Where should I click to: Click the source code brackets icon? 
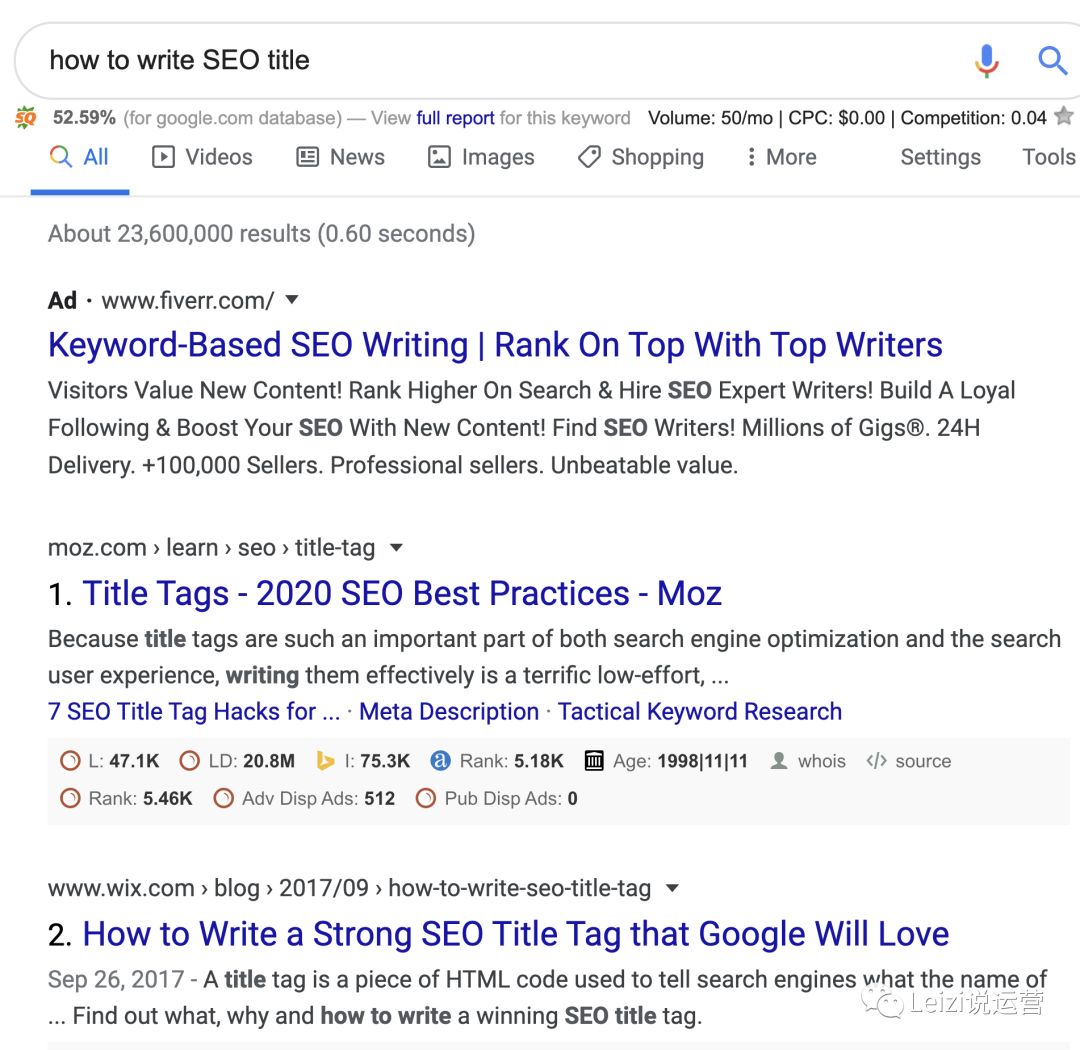[876, 761]
